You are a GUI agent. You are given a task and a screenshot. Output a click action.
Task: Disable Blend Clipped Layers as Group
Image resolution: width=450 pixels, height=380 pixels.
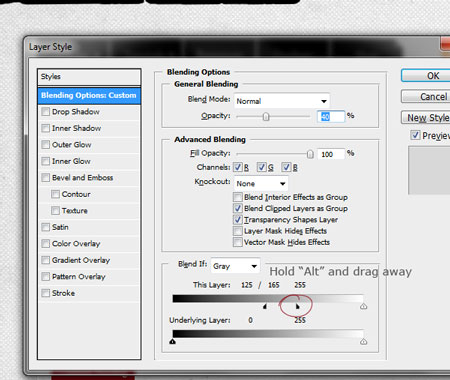(238, 208)
